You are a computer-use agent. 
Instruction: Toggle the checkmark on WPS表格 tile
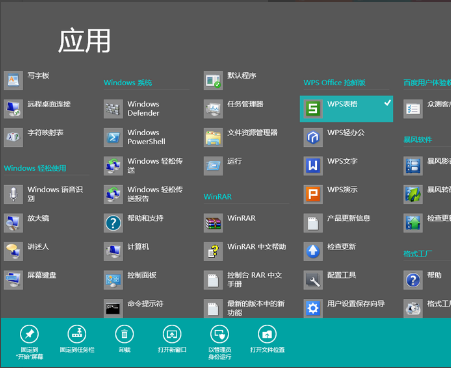[x=387, y=103]
